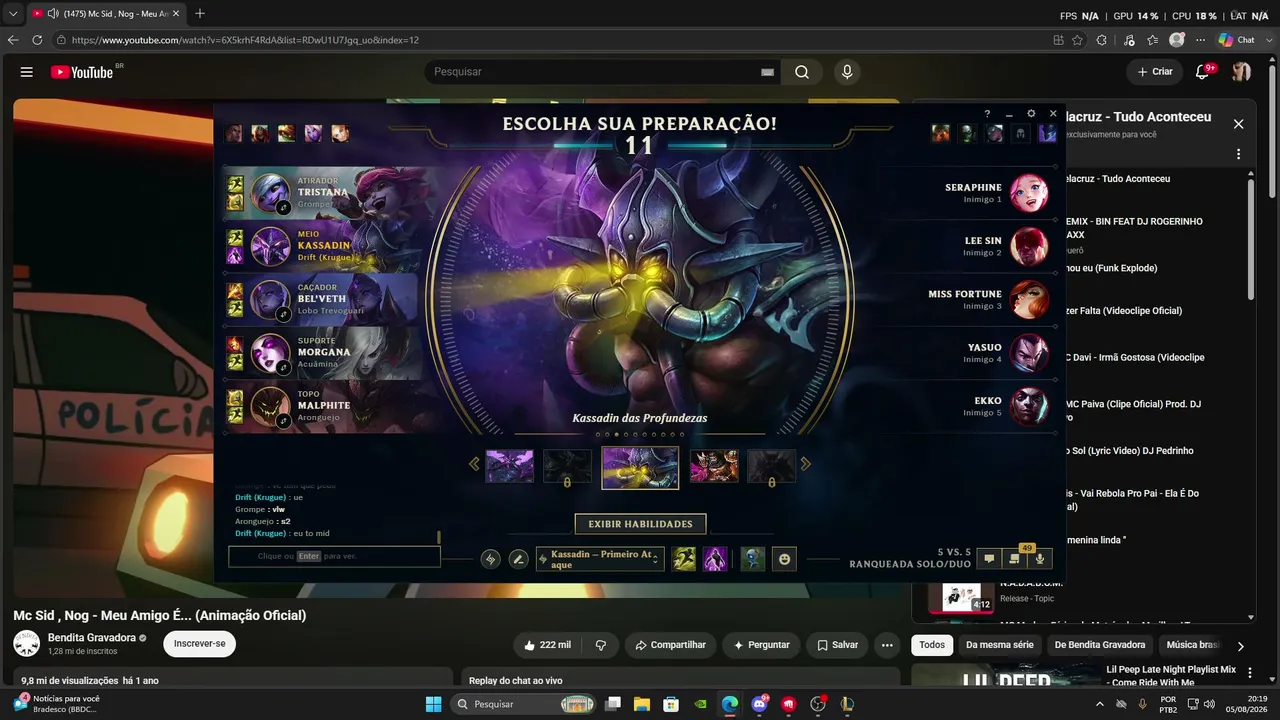Open the missions icon with 49 badge
Screen dimensions: 1280x720
[x=1015, y=559]
